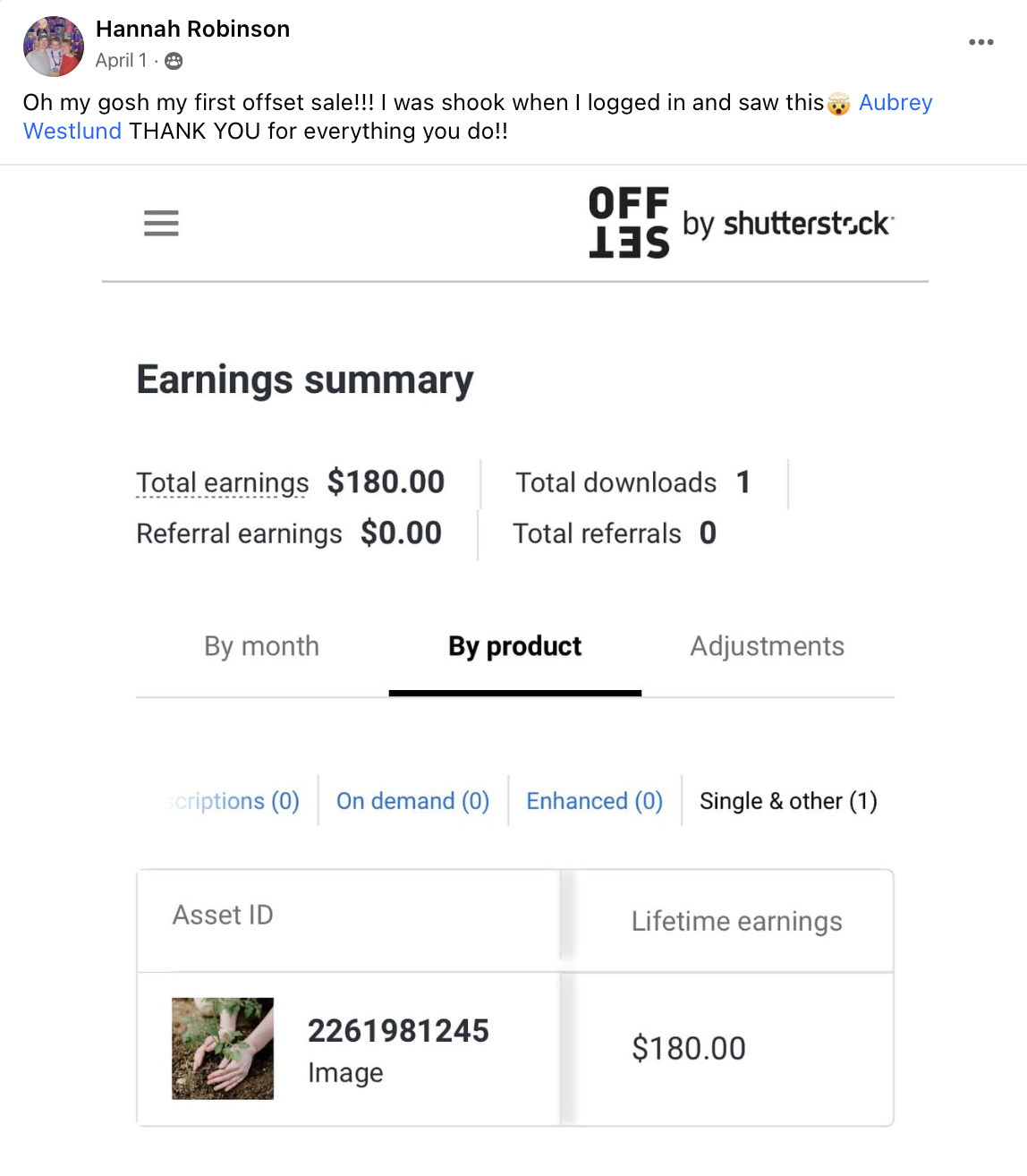Viewport: 1027px width, 1176px height.
Task: Select the By product tab
Action: 515,646
